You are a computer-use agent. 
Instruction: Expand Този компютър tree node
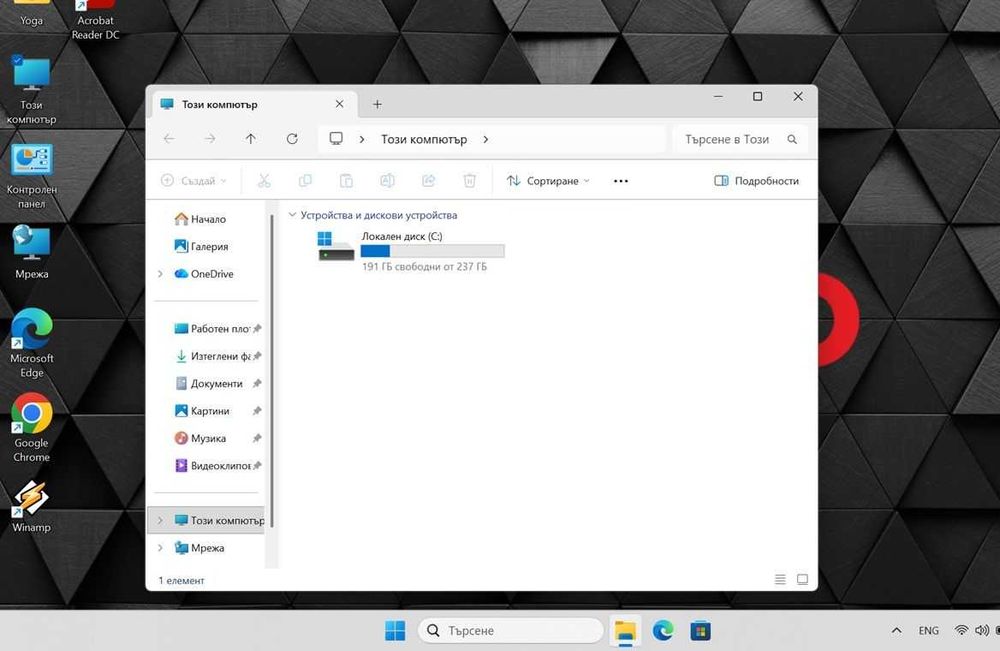[160, 520]
